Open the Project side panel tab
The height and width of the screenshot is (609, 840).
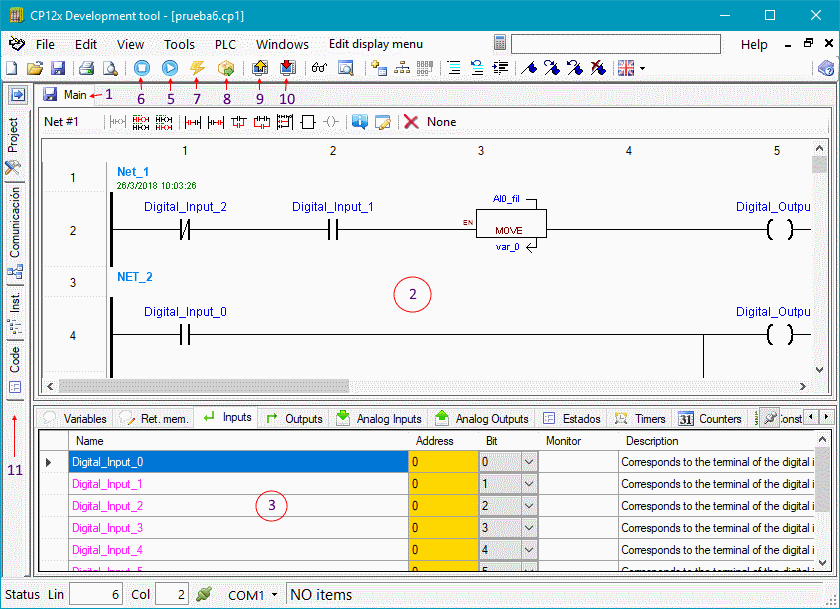coord(14,138)
